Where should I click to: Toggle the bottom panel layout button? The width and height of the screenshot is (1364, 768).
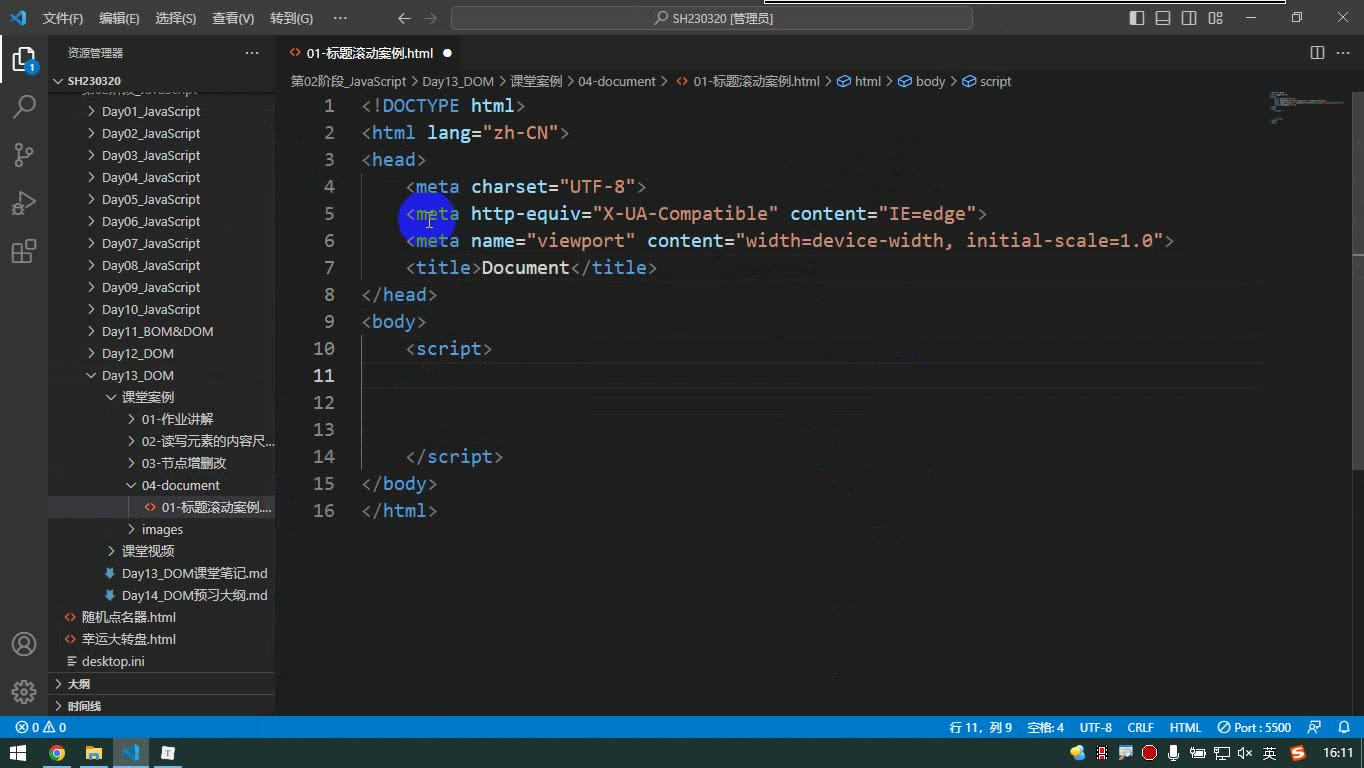[1163, 18]
